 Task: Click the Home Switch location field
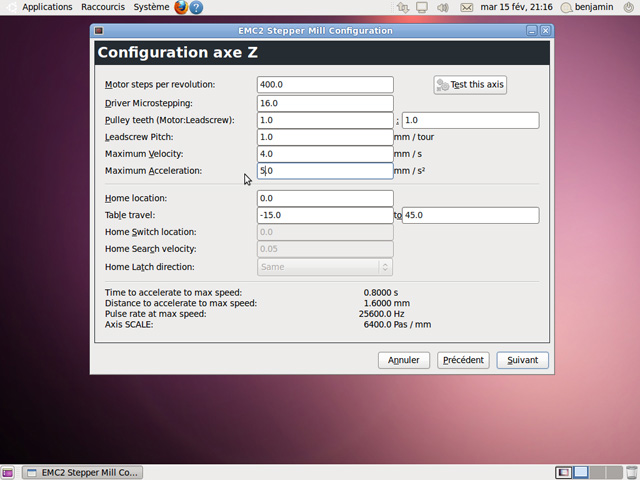pos(325,232)
